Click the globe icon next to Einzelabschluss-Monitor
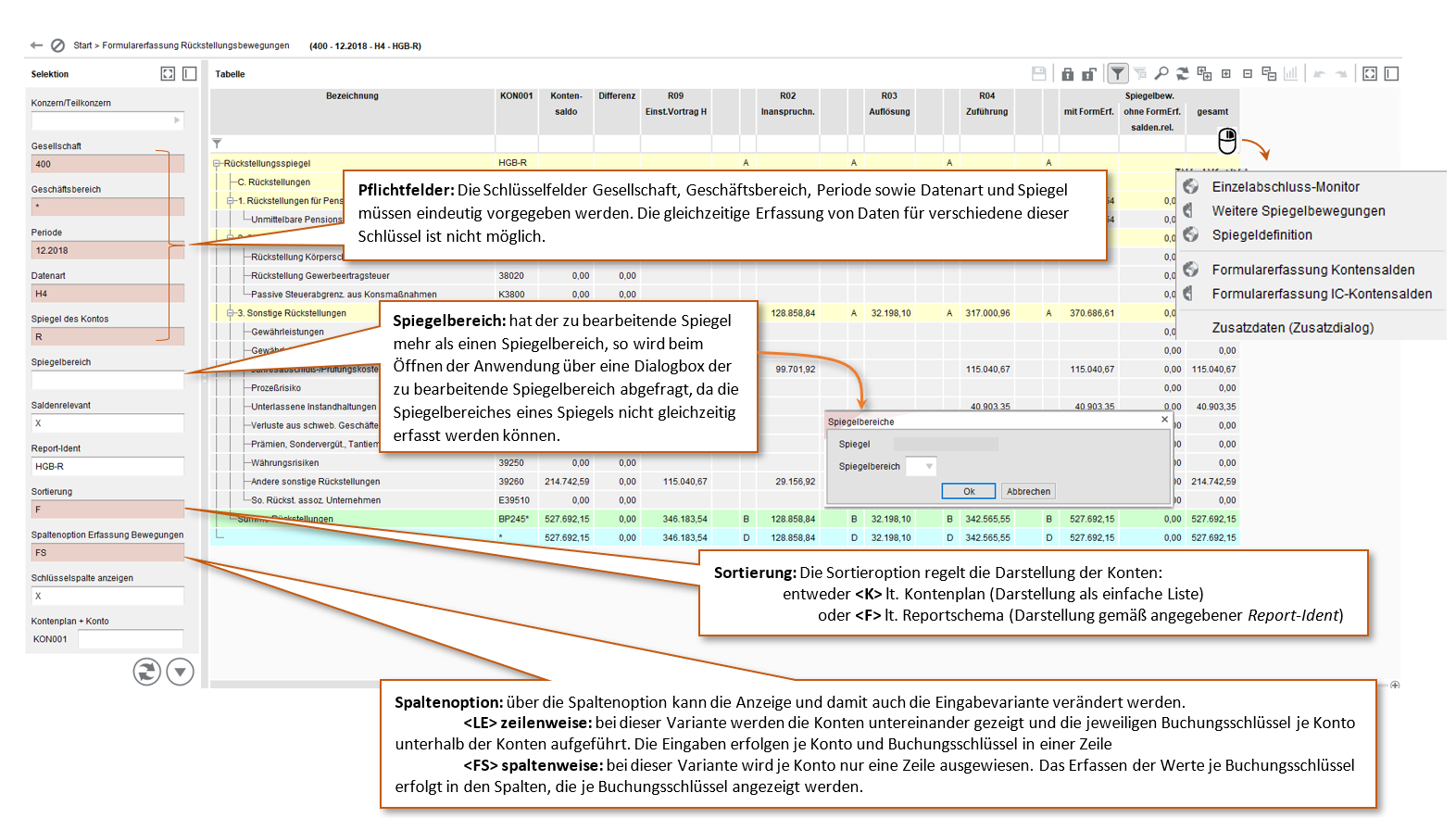The width and height of the screenshot is (1456, 818). point(1191,186)
